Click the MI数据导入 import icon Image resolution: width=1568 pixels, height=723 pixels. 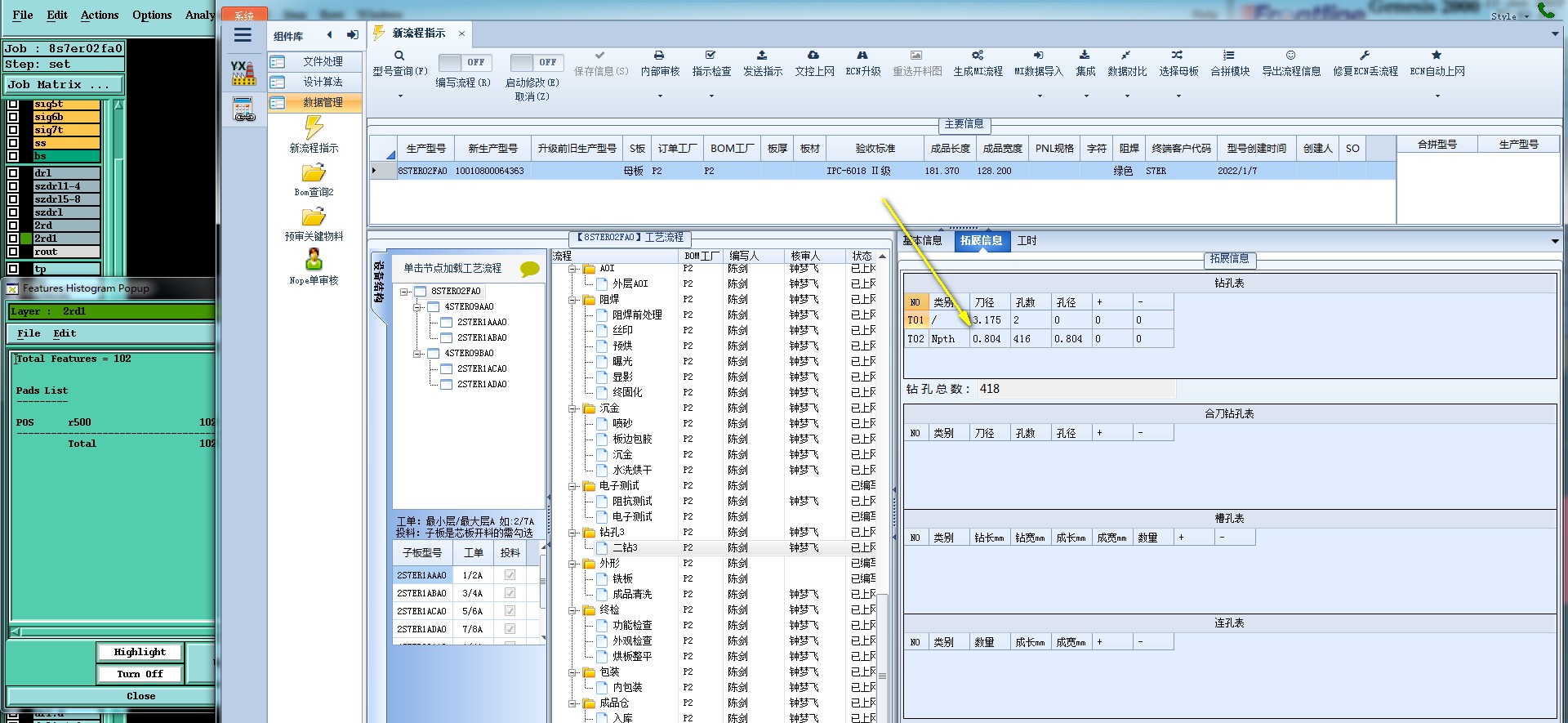tap(1038, 56)
